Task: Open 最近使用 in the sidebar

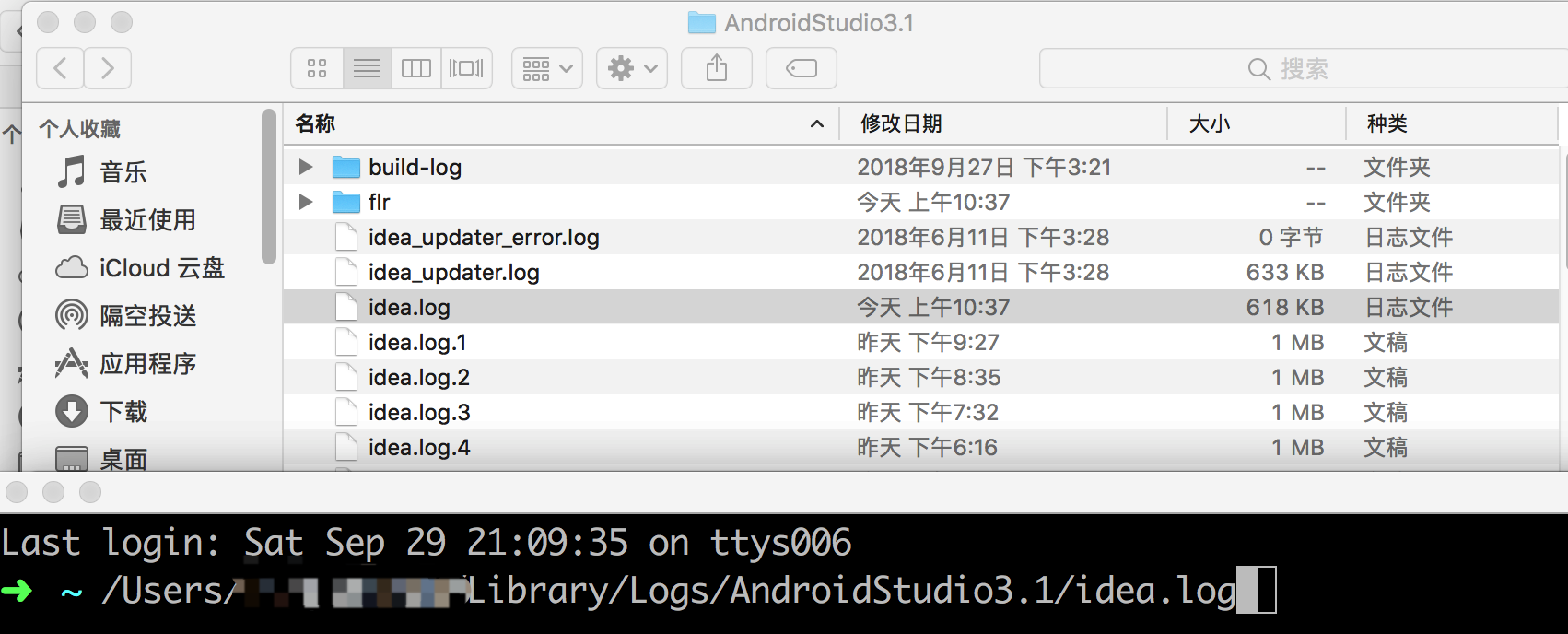Action: 125,219
